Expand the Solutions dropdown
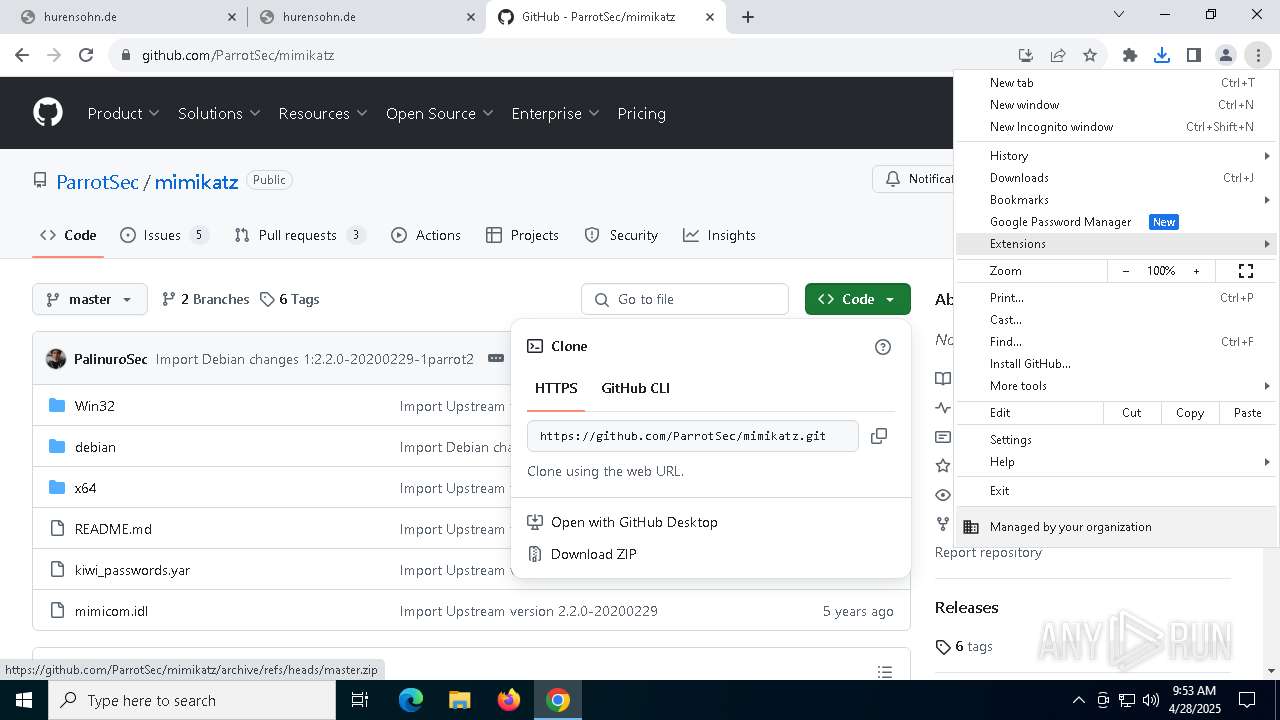 point(219,113)
